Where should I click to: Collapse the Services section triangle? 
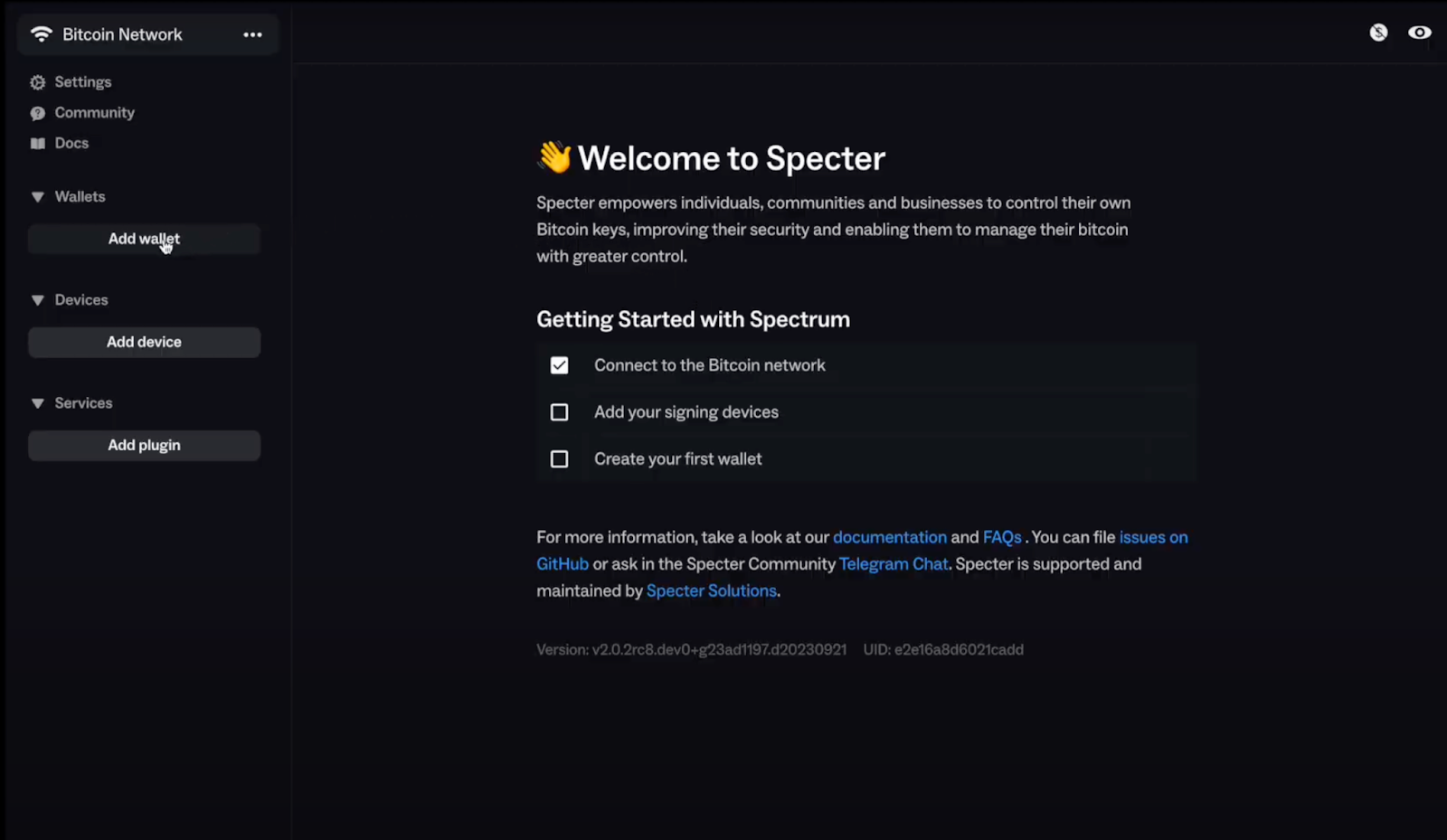[x=38, y=403]
